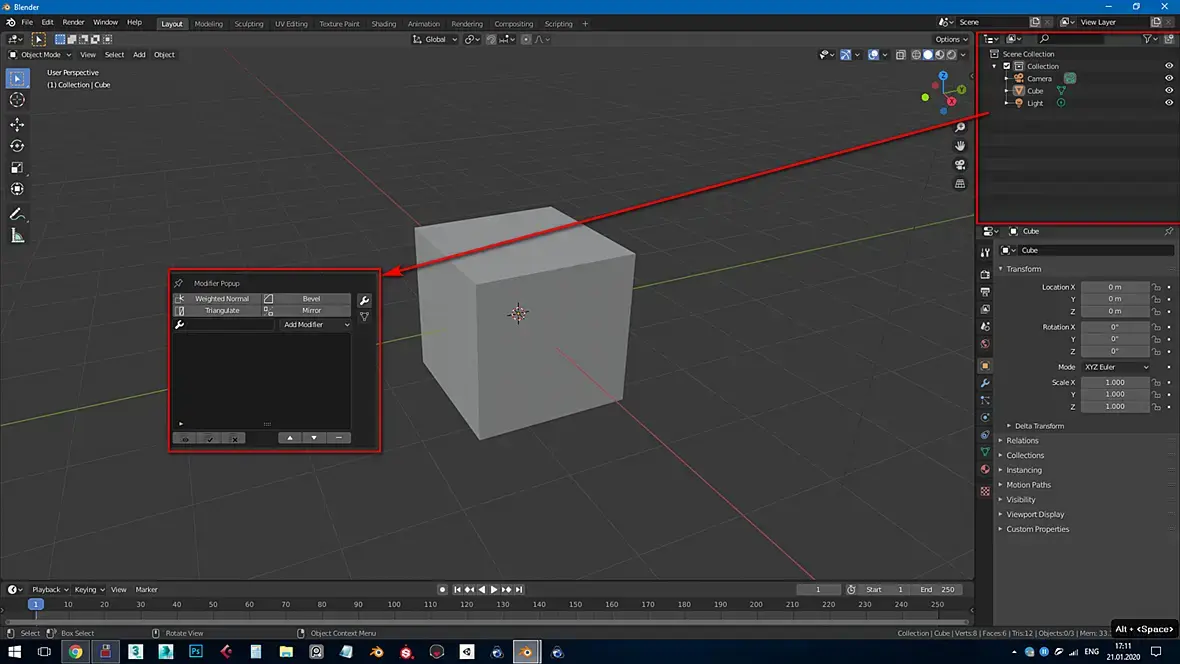This screenshot has width=1180, height=664.
Task: Click the Bevel modifier button
Action: click(x=311, y=299)
